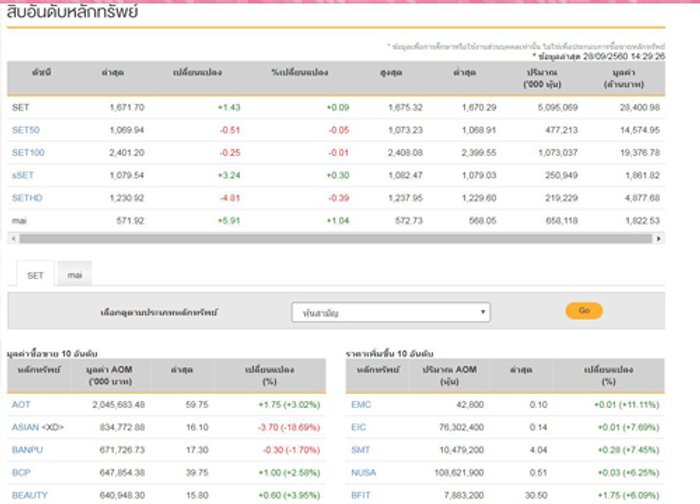Click the scrollbar left arrow
The width and height of the screenshot is (700, 504).
pyautogui.click(x=13, y=239)
